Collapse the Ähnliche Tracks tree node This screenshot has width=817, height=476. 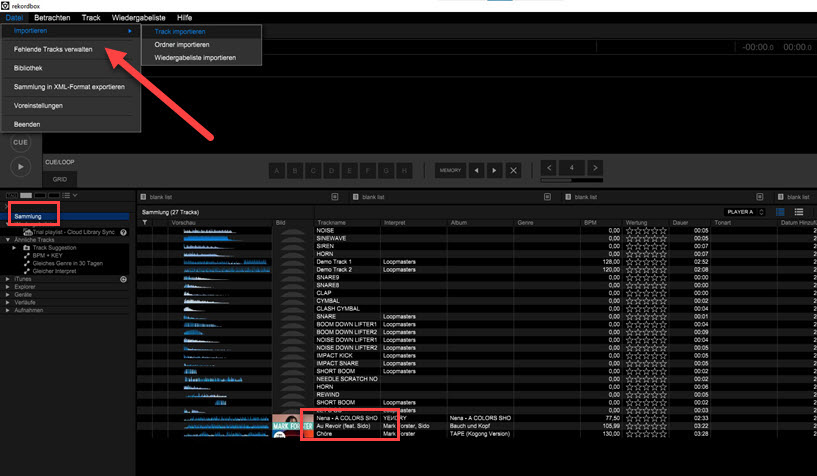point(8,240)
